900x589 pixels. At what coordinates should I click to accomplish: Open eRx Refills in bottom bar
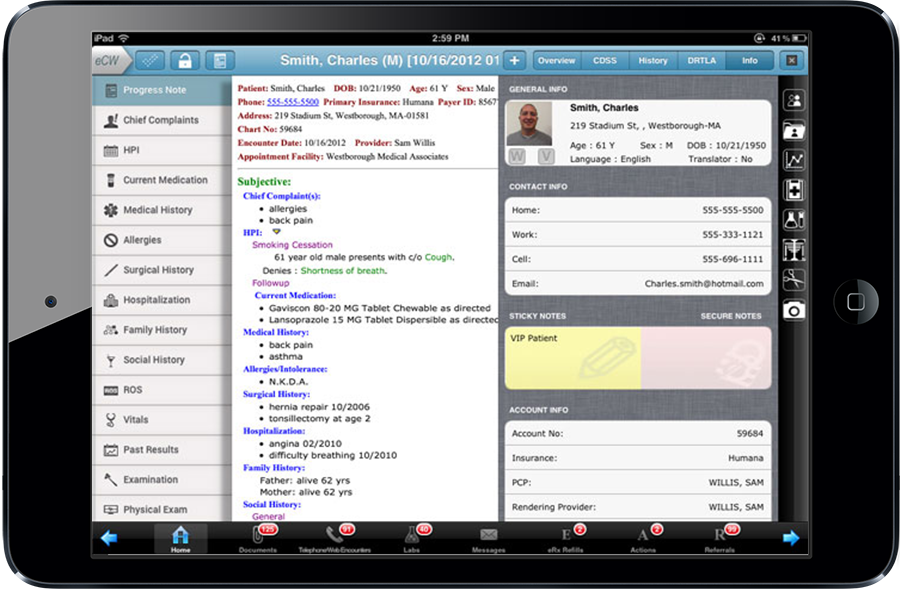point(565,538)
